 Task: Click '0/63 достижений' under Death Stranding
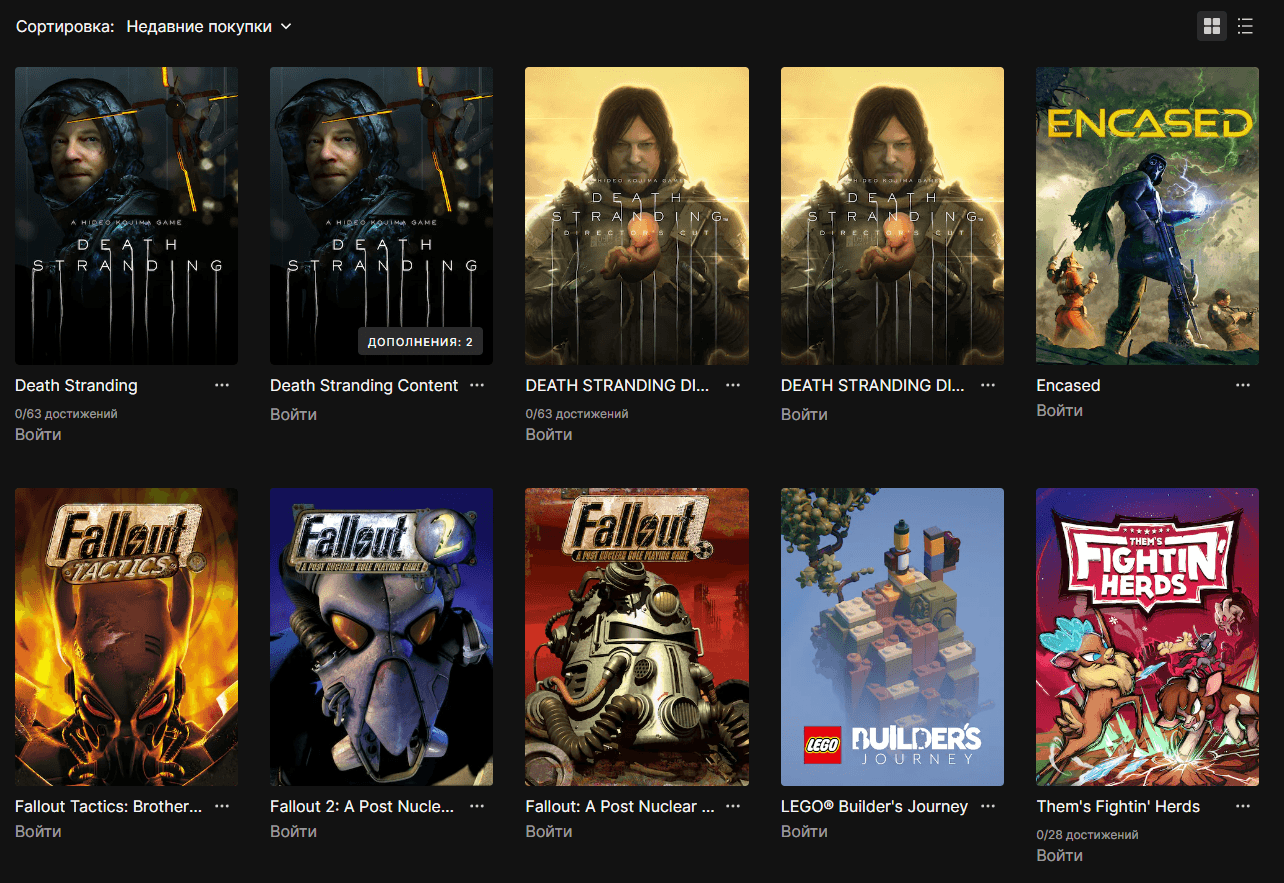click(x=66, y=413)
